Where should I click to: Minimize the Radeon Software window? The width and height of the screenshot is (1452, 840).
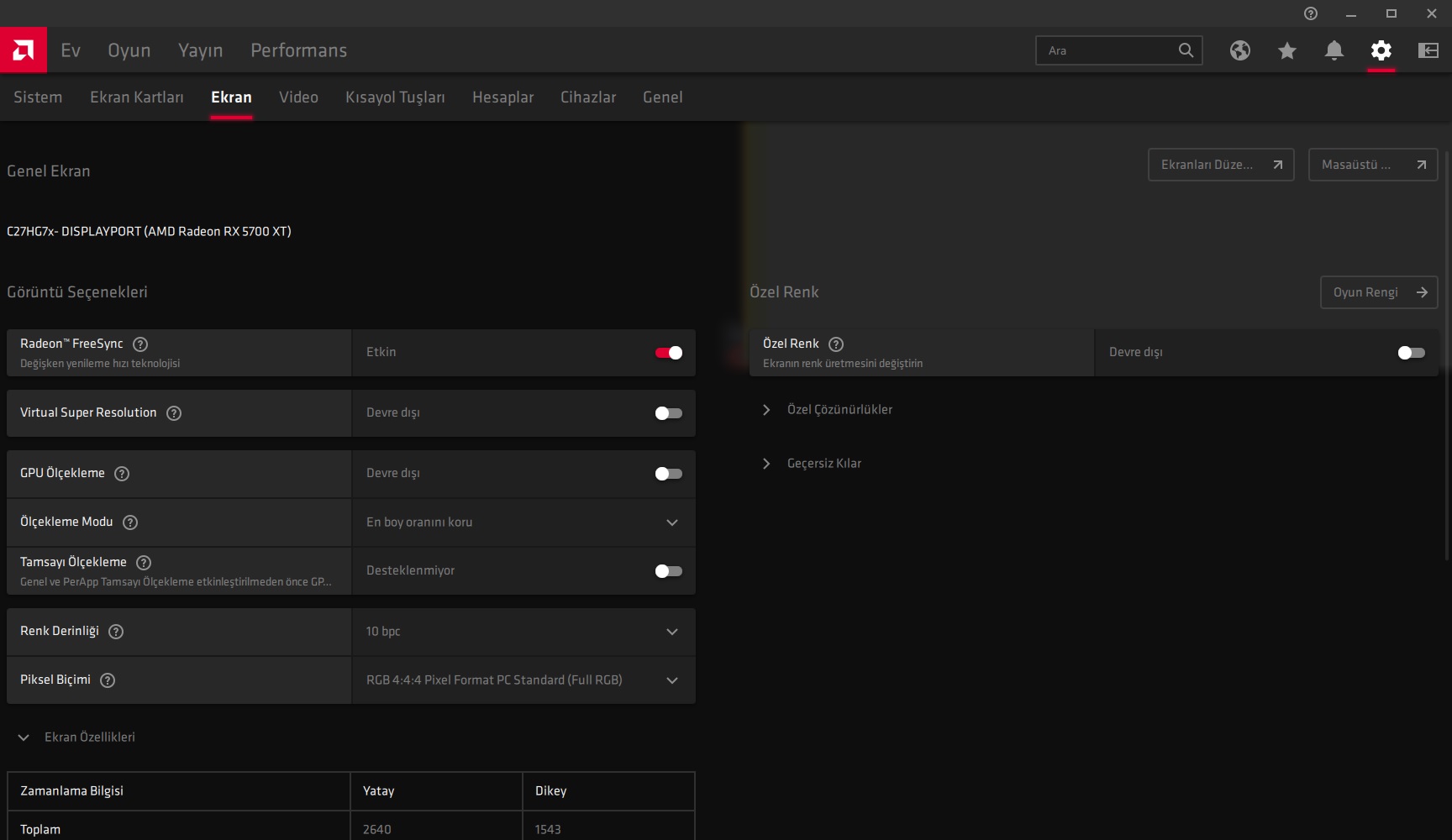point(1351,13)
